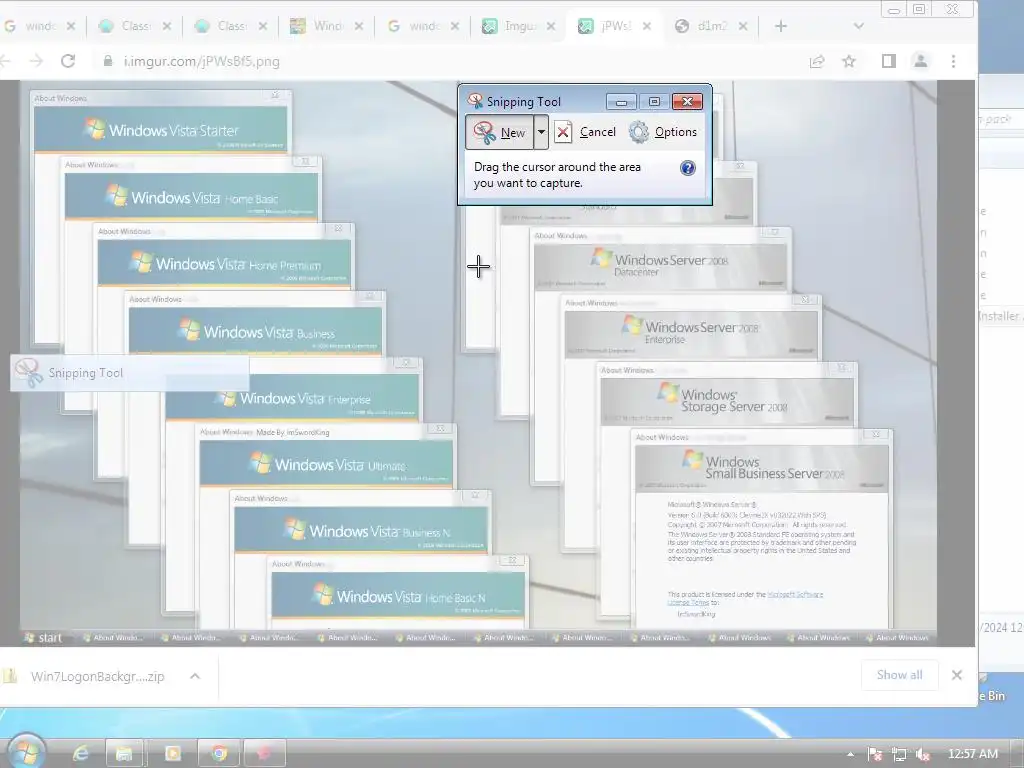The image size is (1024, 768).
Task: Go back in Chrome
Action: (5, 61)
